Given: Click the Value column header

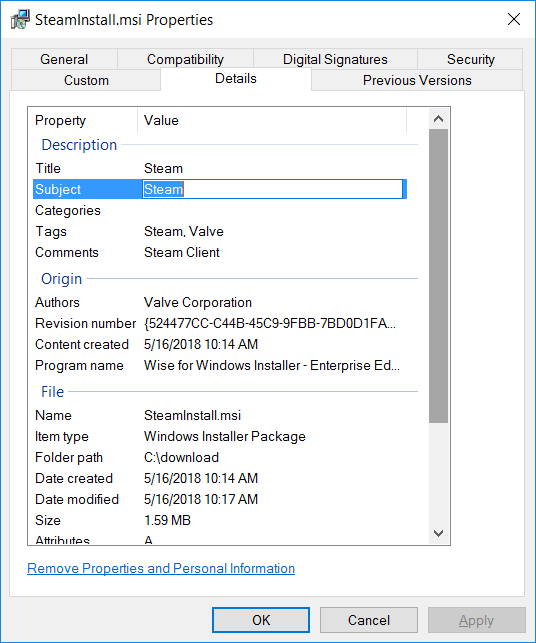Looking at the screenshot, I should [272, 121].
